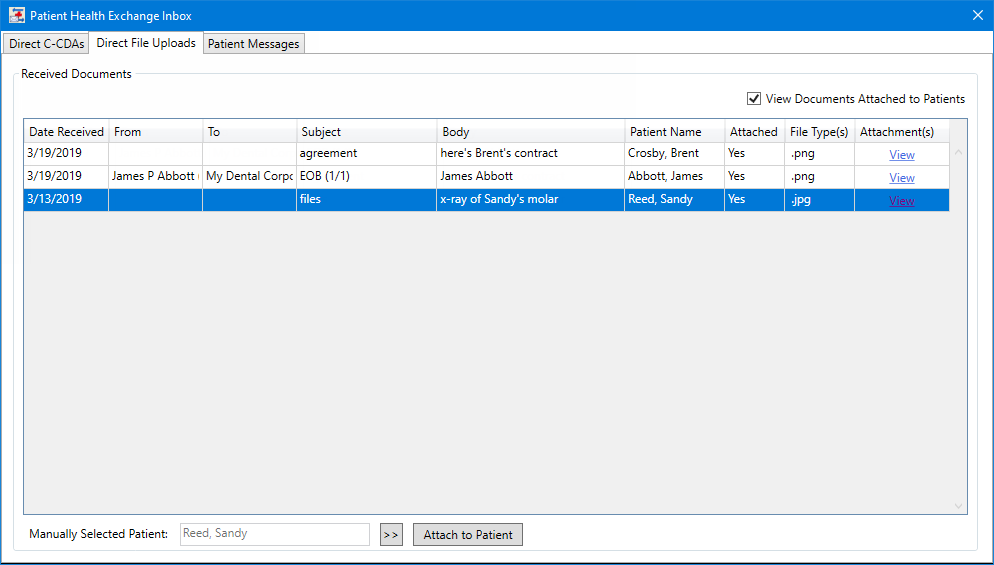
Task: View attachment for Brent Crosby's agreement
Action: tap(901, 155)
